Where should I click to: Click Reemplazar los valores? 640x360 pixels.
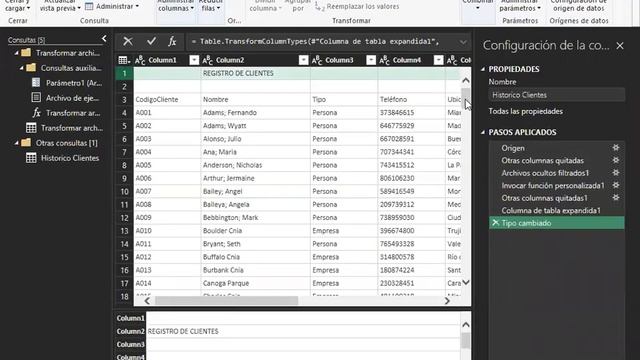click(x=357, y=7)
